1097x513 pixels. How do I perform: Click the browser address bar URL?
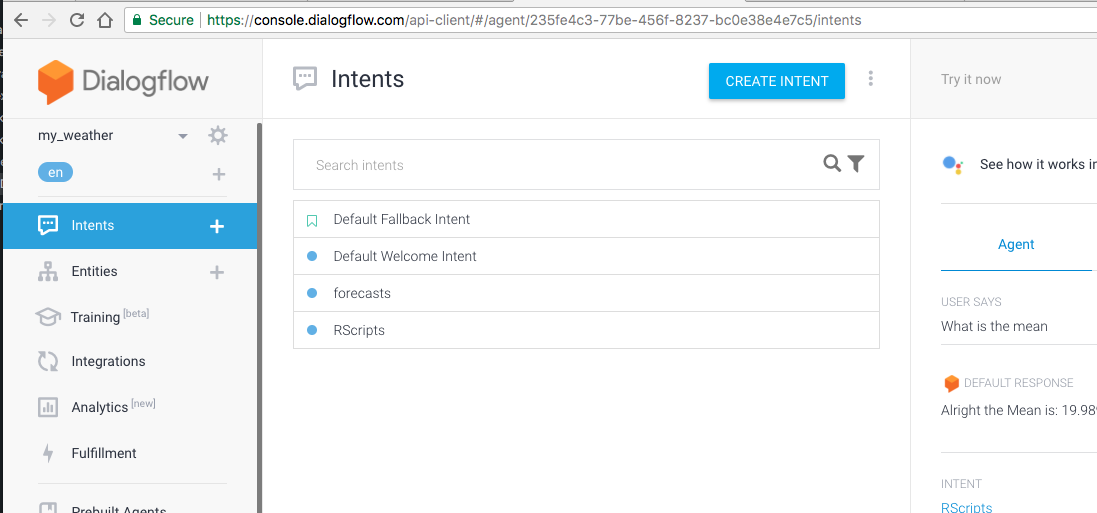click(534, 20)
